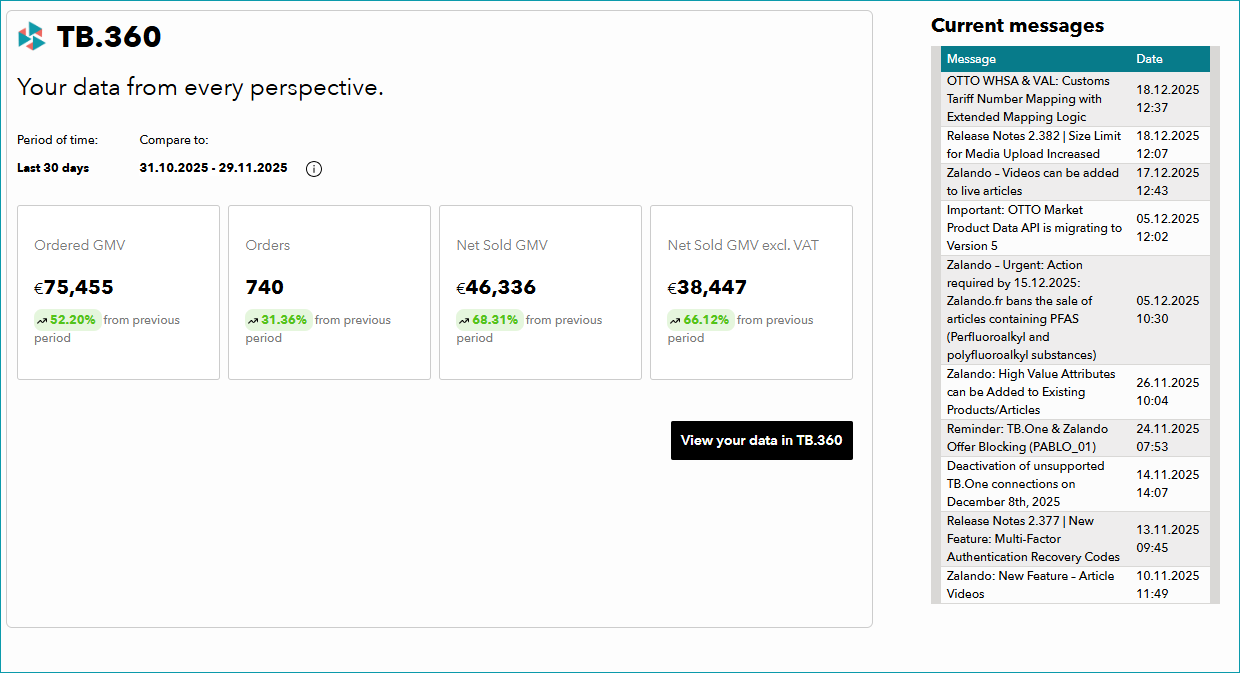
Task: Open Release Notes 2.382 message
Action: (1034, 145)
